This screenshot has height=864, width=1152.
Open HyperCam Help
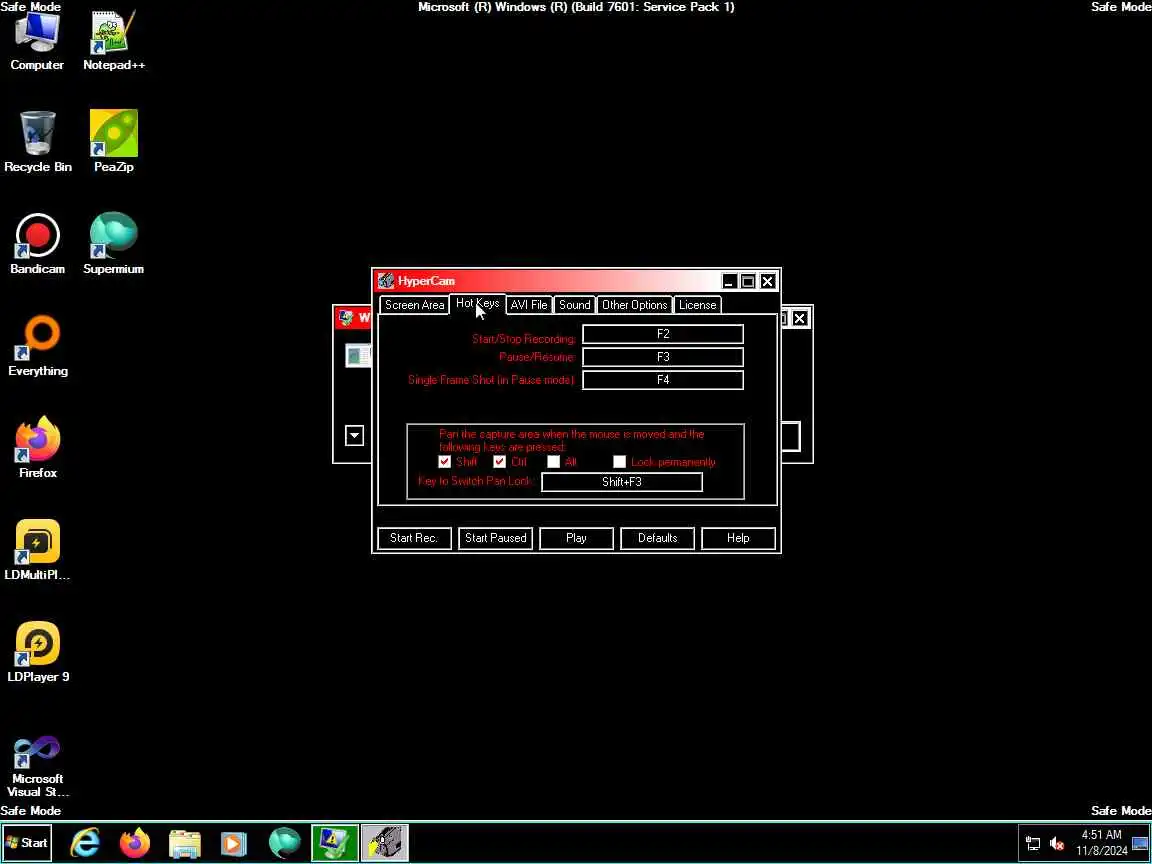coord(738,538)
